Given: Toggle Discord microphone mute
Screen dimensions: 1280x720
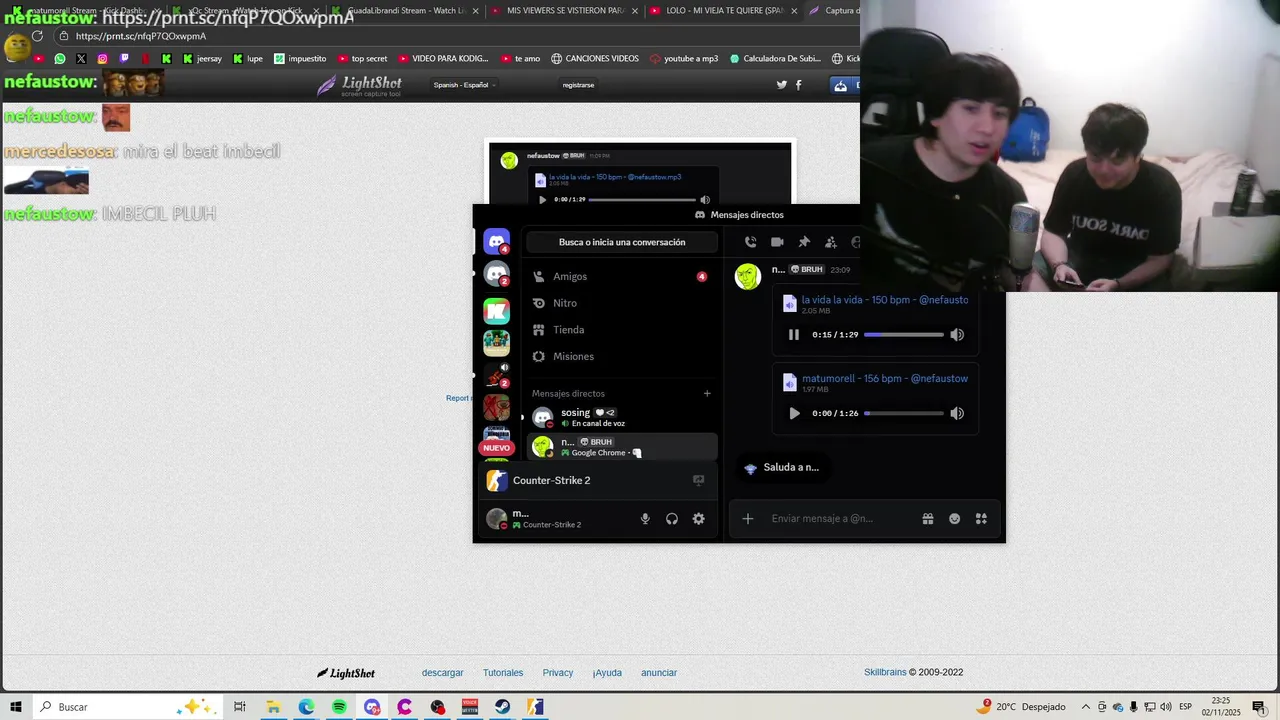Looking at the screenshot, I should click(x=645, y=518).
